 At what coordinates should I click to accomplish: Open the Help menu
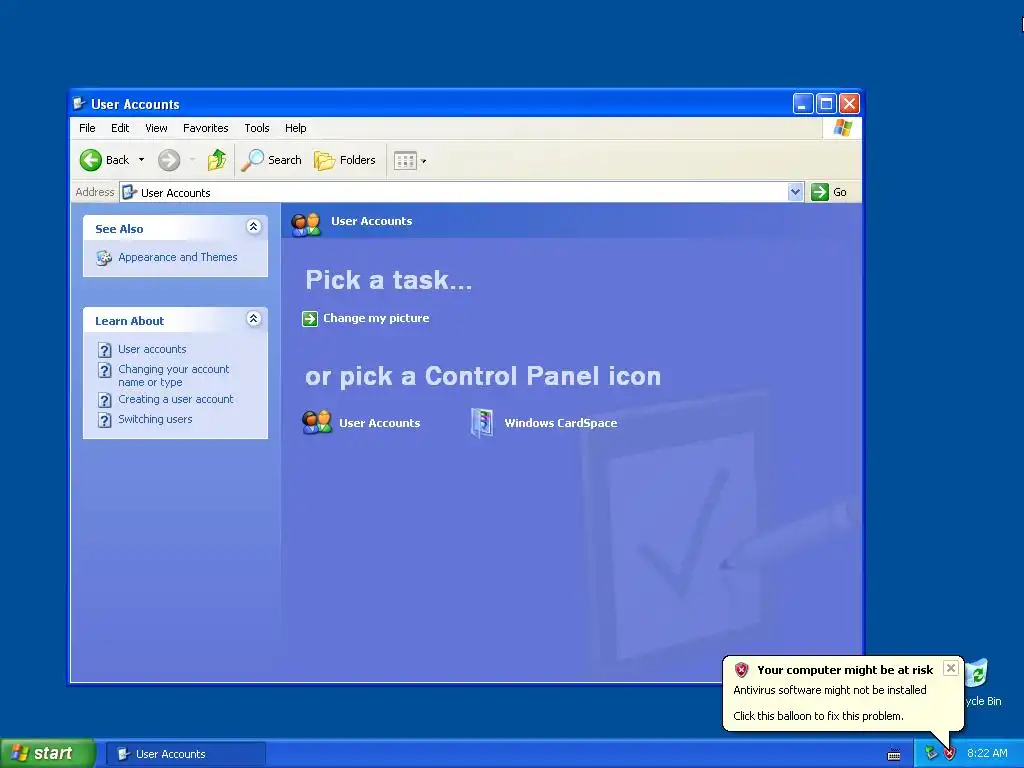pos(295,128)
